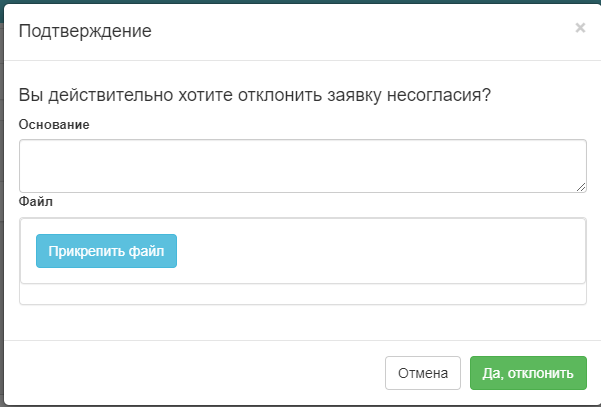601x407 pixels.
Task: Click the word несогласия in the question
Action: pos(439,95)
